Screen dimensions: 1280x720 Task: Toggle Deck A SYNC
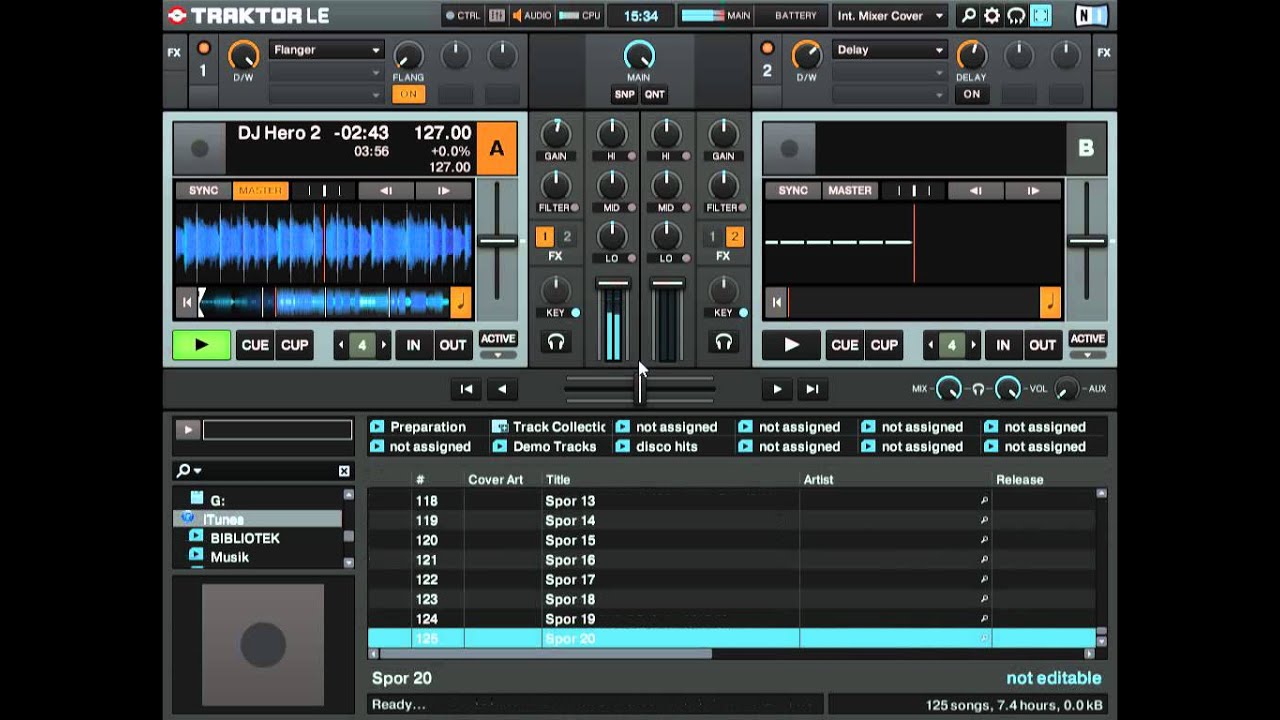(x=204, y=191)
